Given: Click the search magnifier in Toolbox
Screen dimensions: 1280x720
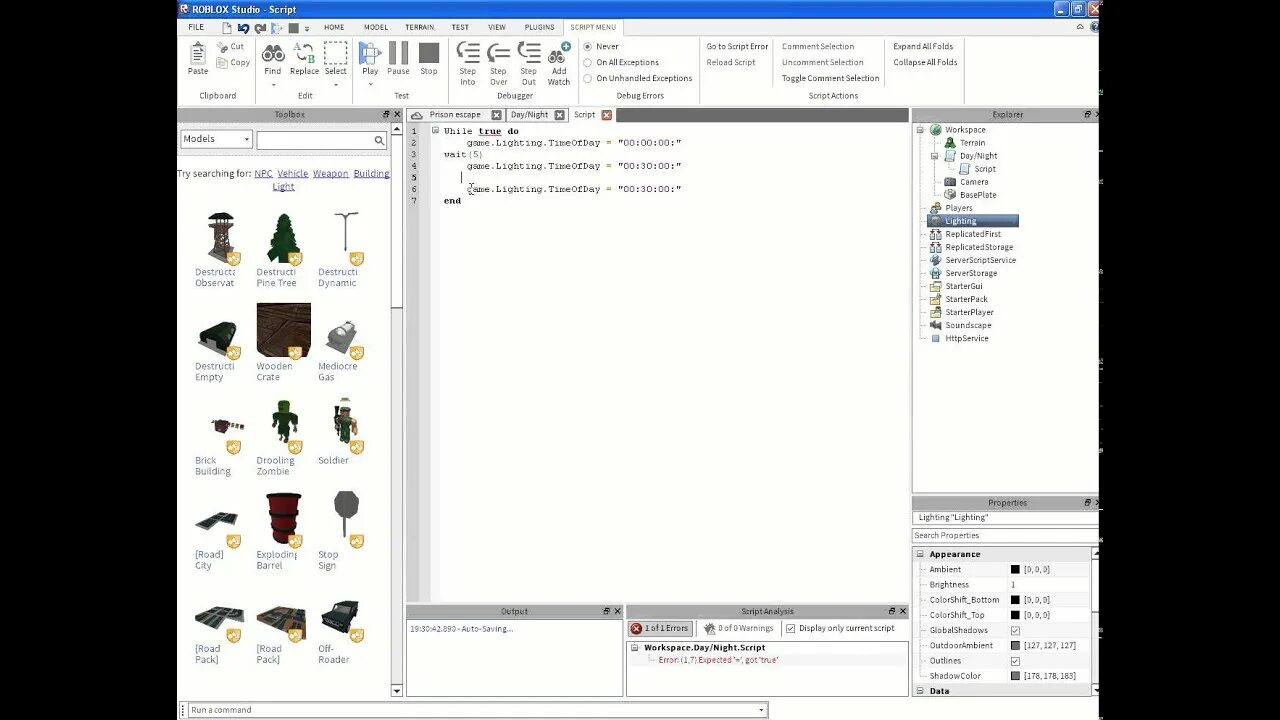Looking at the screenshot, I should [x=379, y=140].
